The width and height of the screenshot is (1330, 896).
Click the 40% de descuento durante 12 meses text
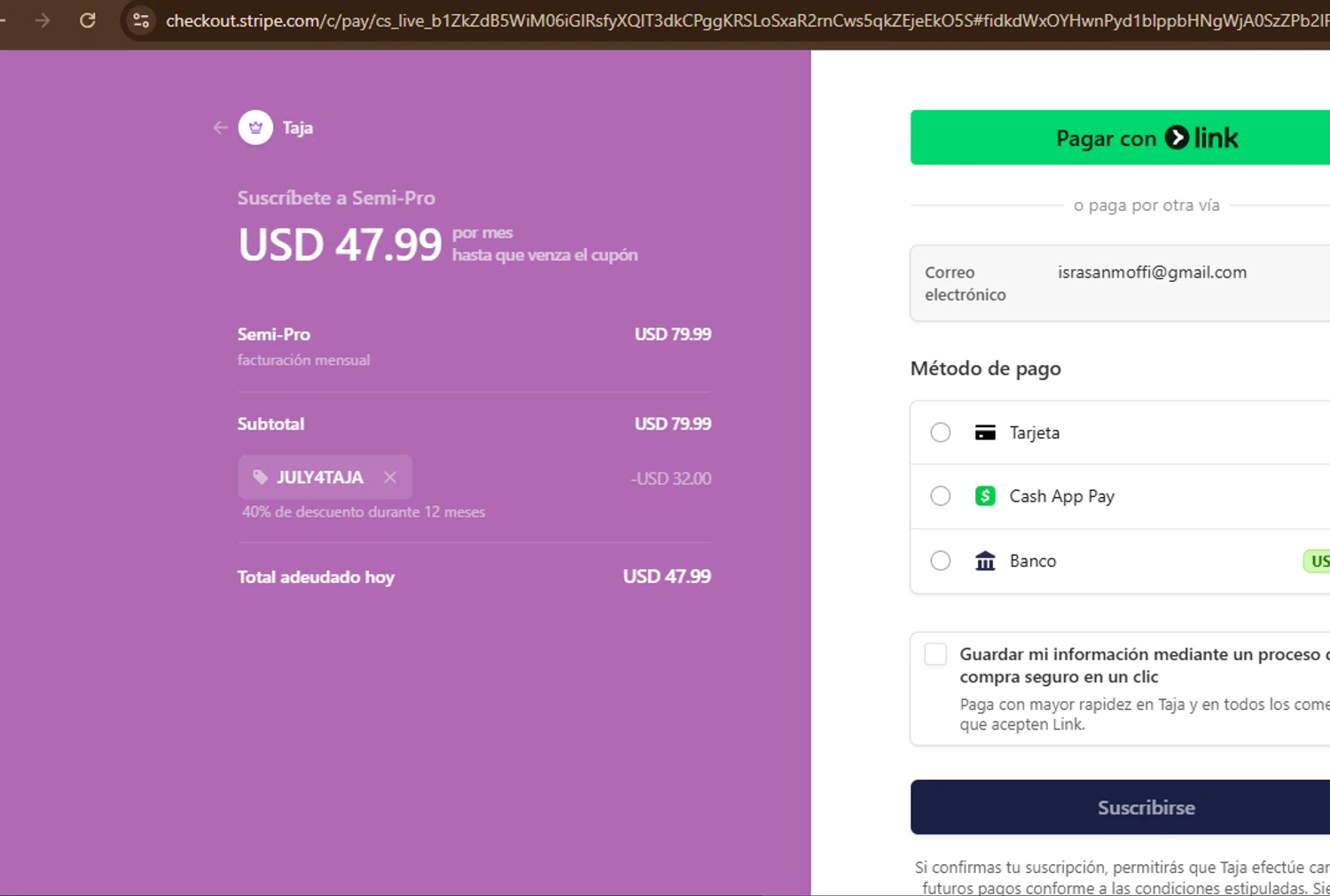click(x=364, y=512)
